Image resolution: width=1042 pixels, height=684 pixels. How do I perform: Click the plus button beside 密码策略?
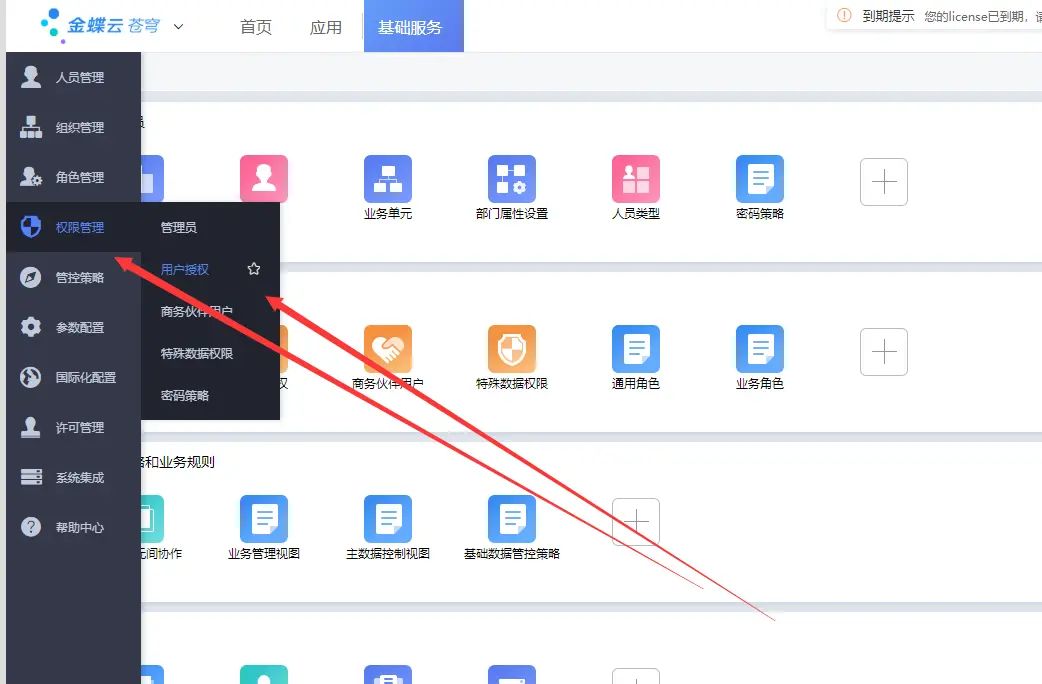883,182
